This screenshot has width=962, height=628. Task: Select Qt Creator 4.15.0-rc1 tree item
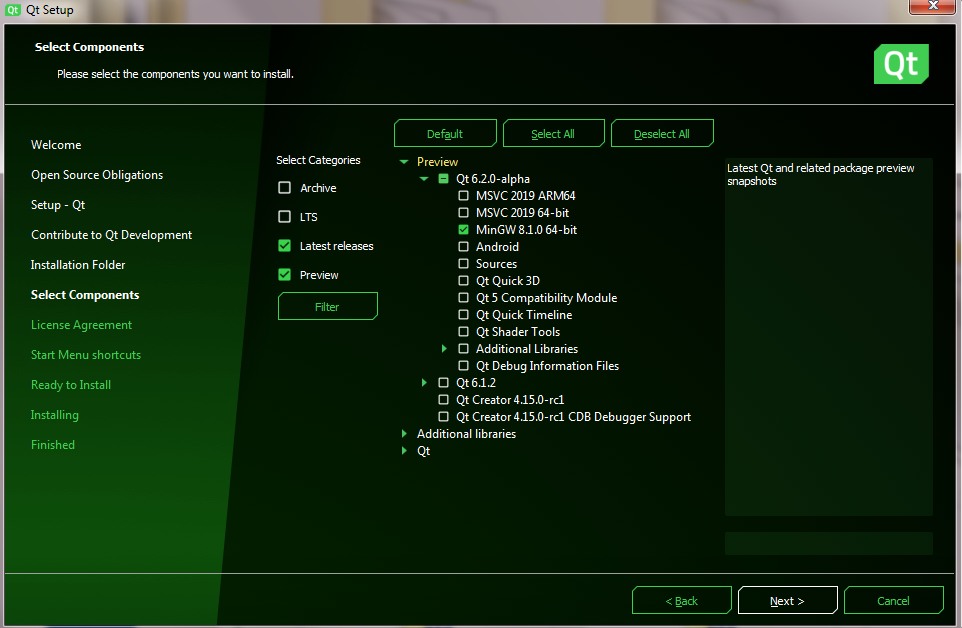tap(510, 400)
